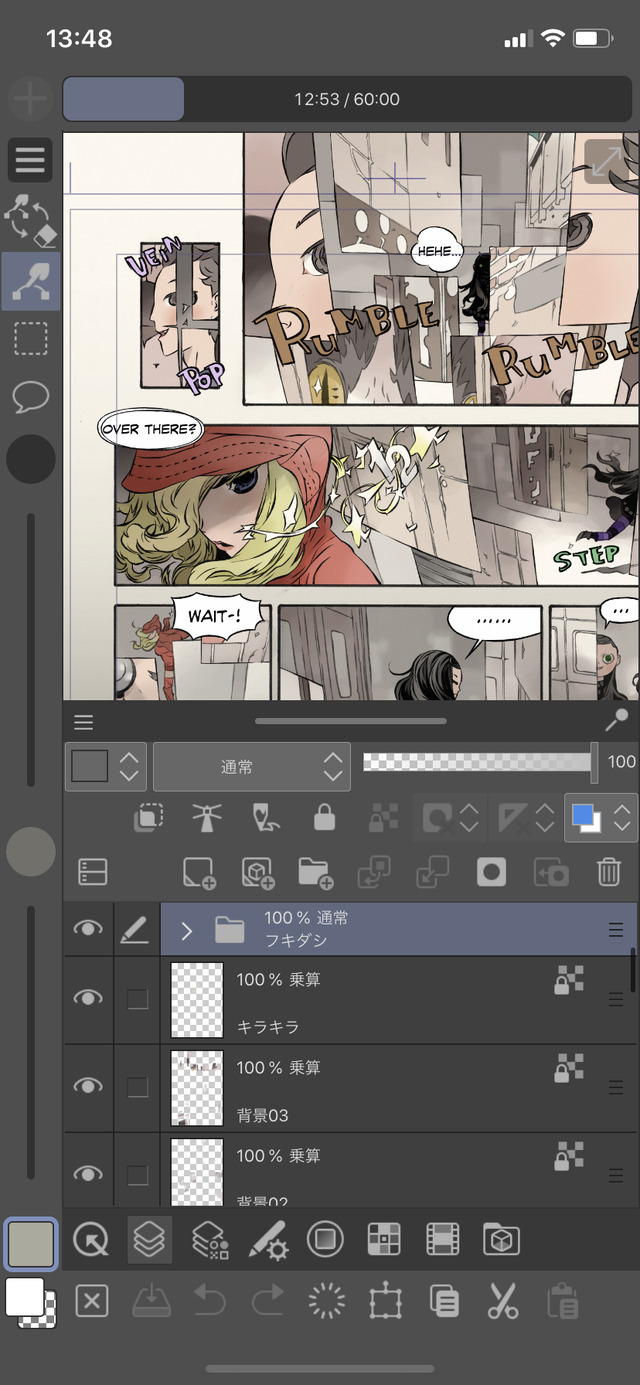Tap the pin icon on layer palette
Image resolution: width=640 pixels, height=1385 pixels.
click(x=617, y=720)
